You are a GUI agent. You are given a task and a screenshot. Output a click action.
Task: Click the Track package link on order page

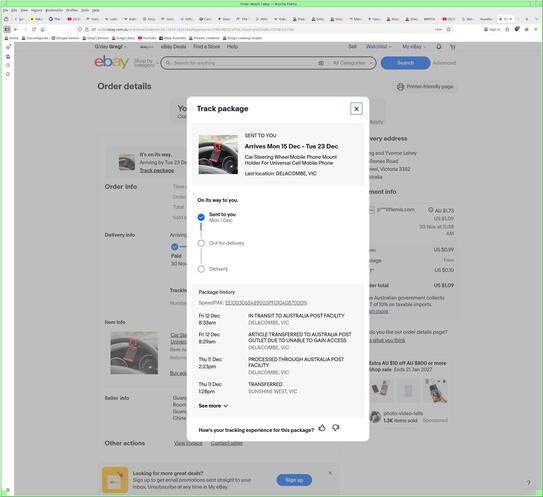tap(157, 170)
